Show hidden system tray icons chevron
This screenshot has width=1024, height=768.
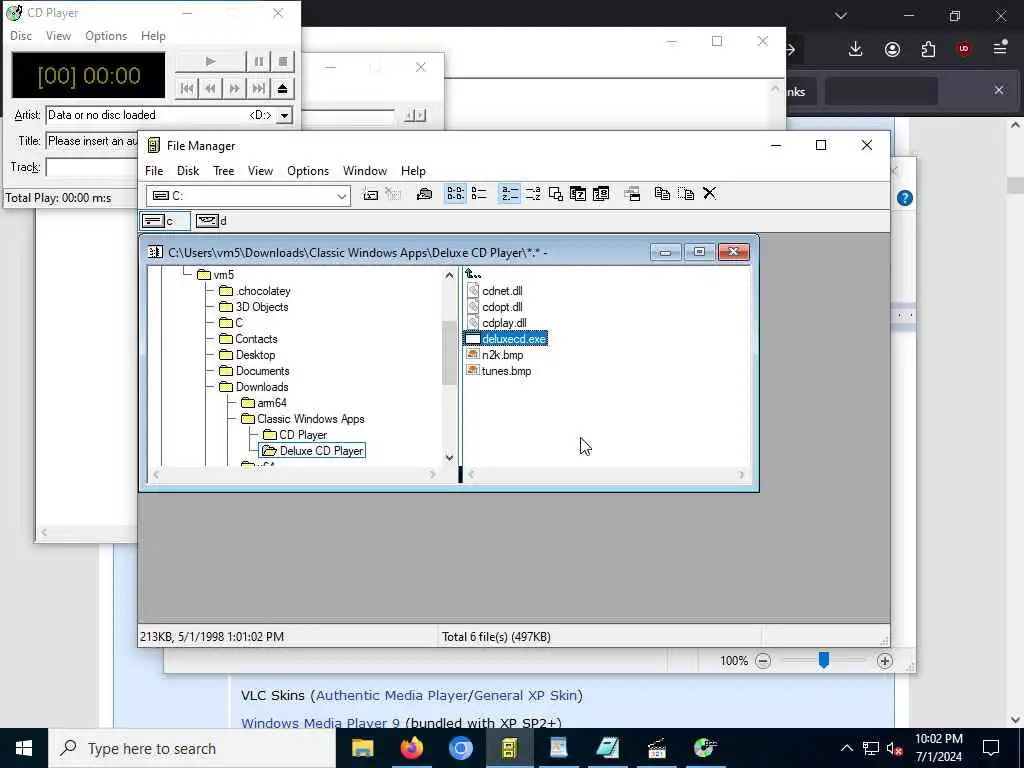[x=846, y=748]
